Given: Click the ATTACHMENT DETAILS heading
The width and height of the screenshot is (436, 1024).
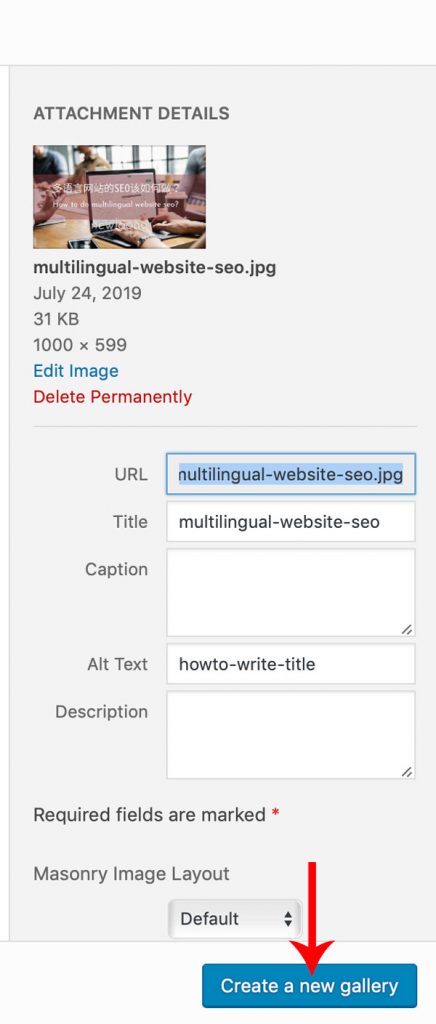Looking at the screenshot, I should [x=131, y=113].
